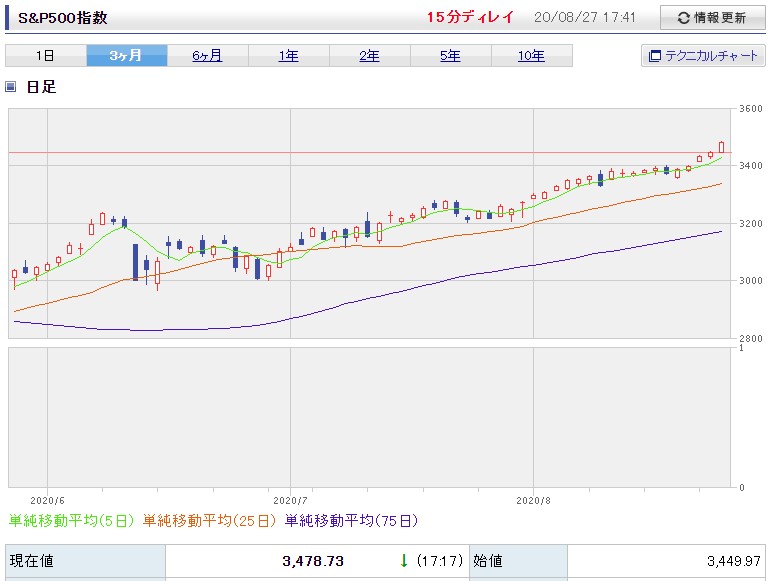Click the 3200 y-axis label
Viewport: 770px width, 581px height.
(751, 223)
